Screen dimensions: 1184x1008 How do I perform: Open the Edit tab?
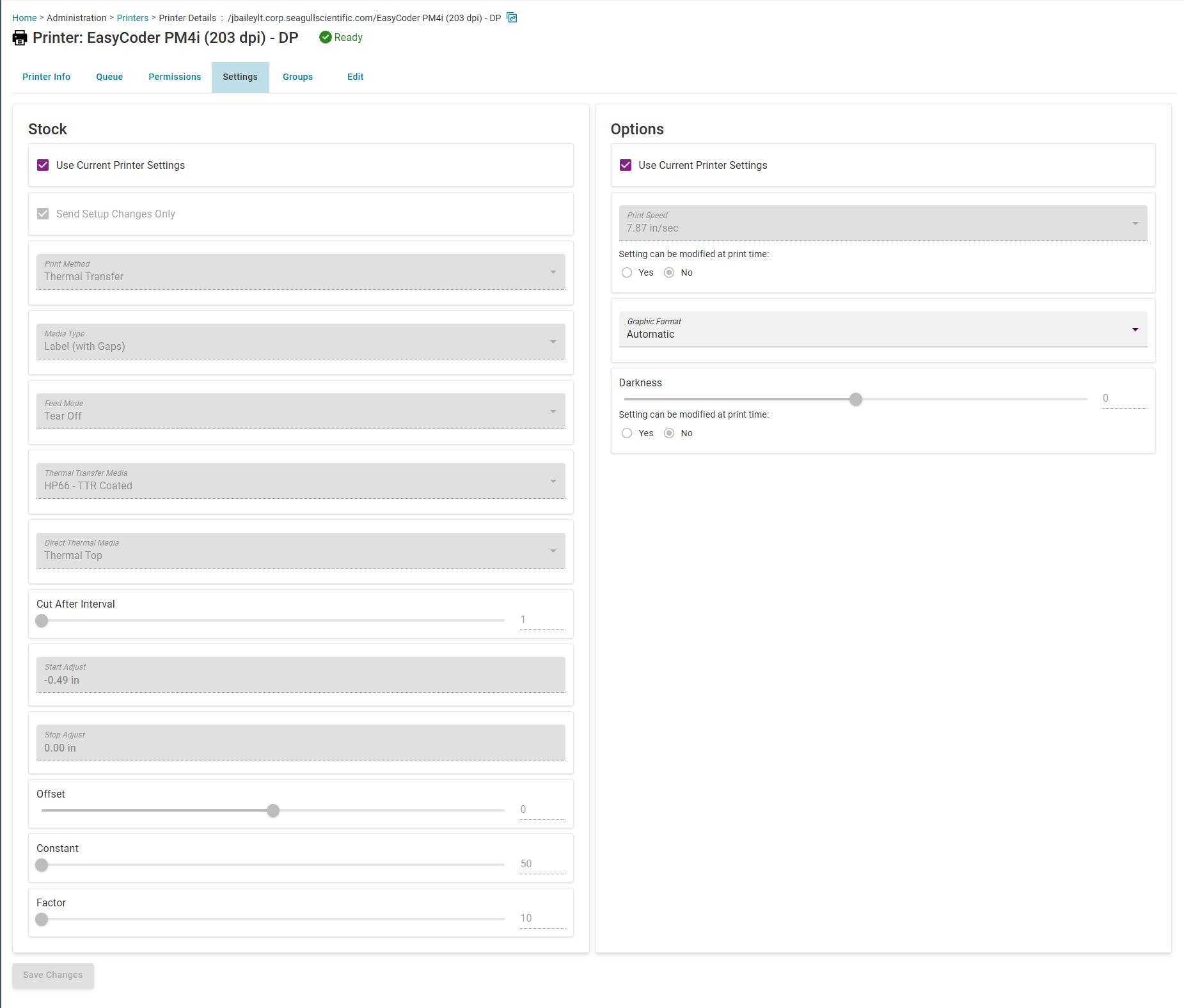pyautogui.click(x=356, y=77)
